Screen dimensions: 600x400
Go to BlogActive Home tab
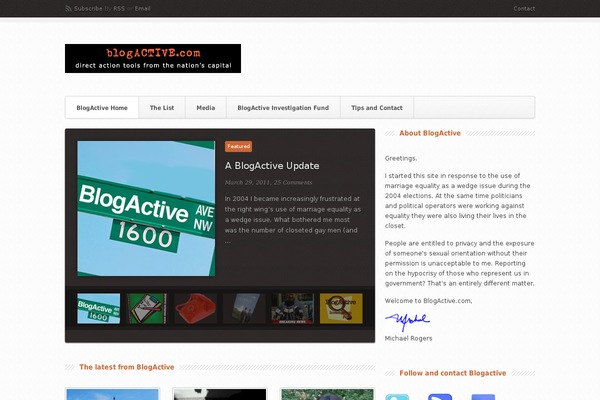coord(102,108)
